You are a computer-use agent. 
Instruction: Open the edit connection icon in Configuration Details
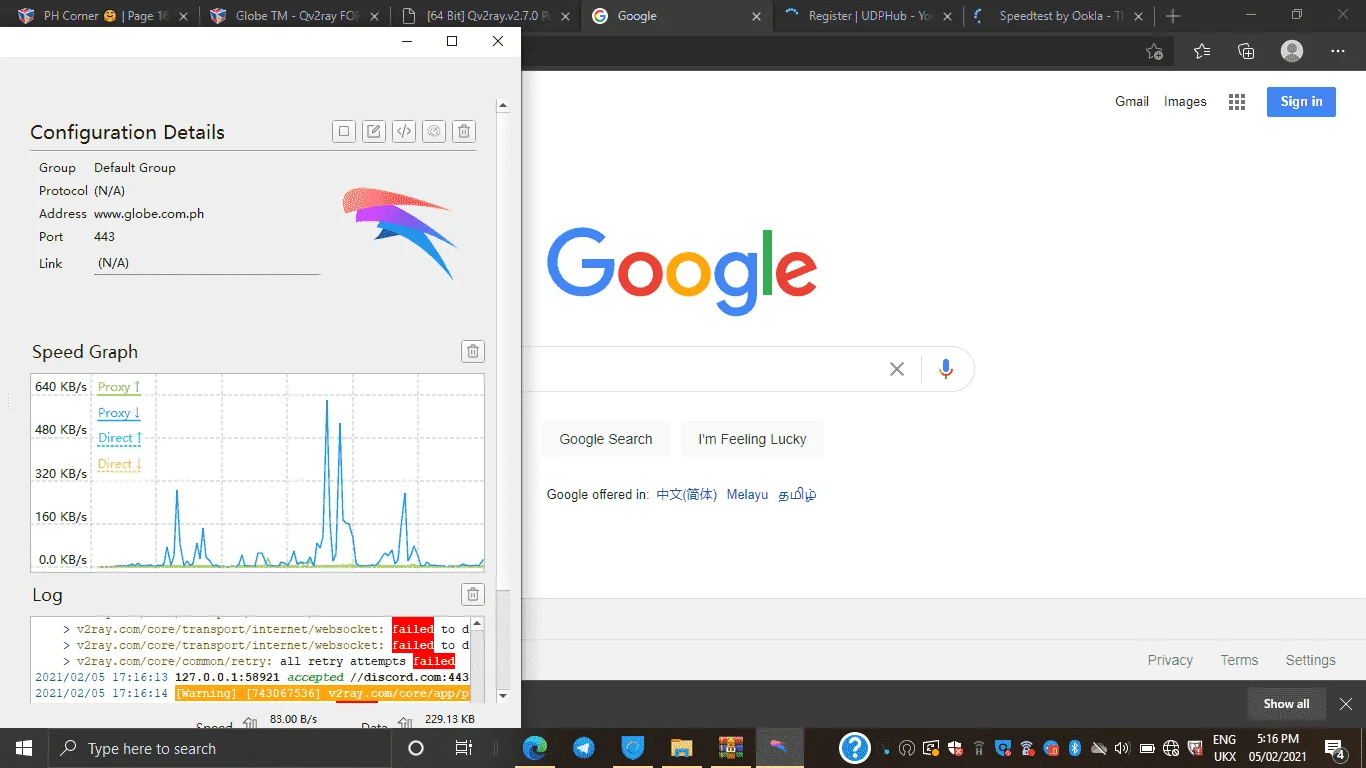374,131
